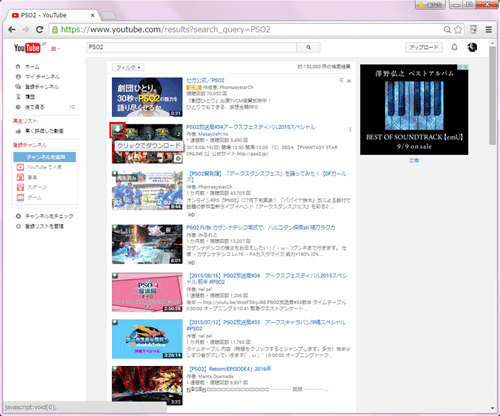Viewport: 500px width, 416px height.
Task: Open the カザンナデシコ零式 video title link
Action: pos(261,227)
